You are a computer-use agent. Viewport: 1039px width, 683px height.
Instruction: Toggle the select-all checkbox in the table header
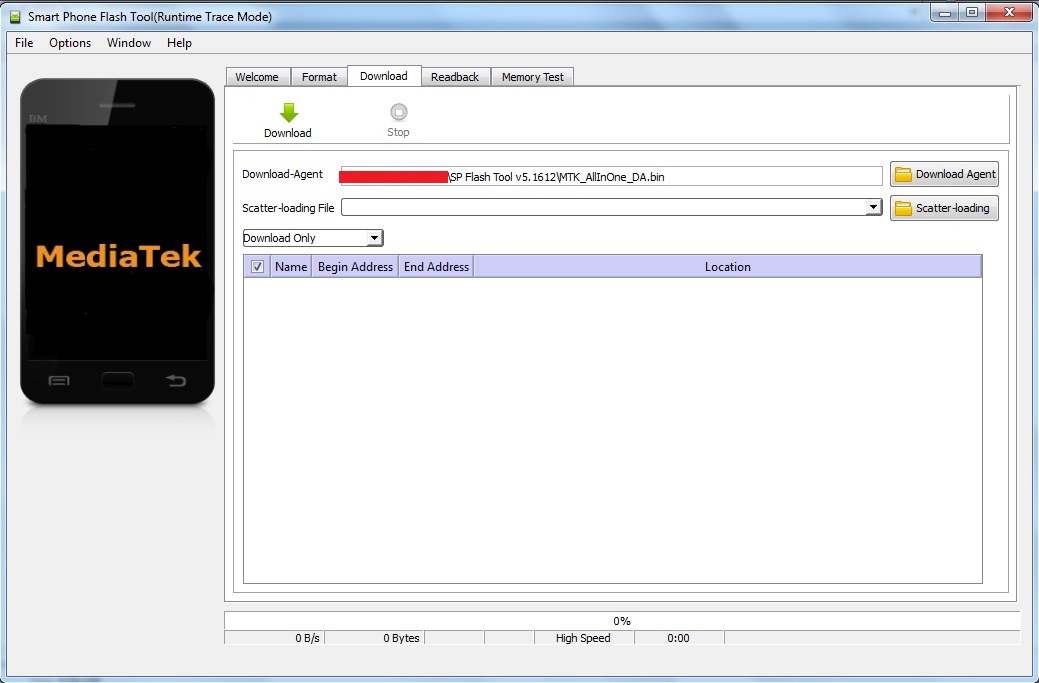(x=257, y=266)
